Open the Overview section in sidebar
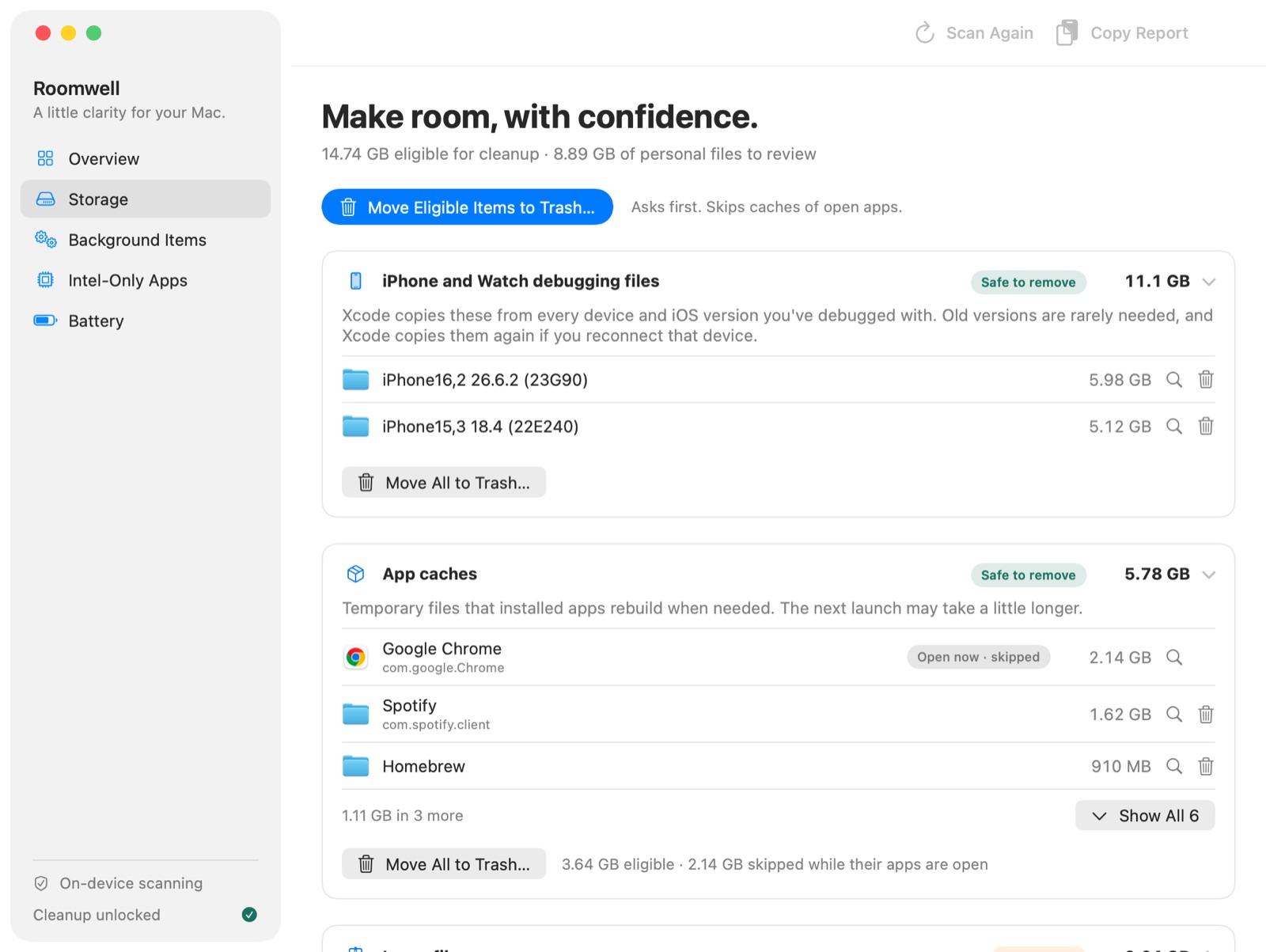This screenshot has width=1266, height=952. [146, 159]
